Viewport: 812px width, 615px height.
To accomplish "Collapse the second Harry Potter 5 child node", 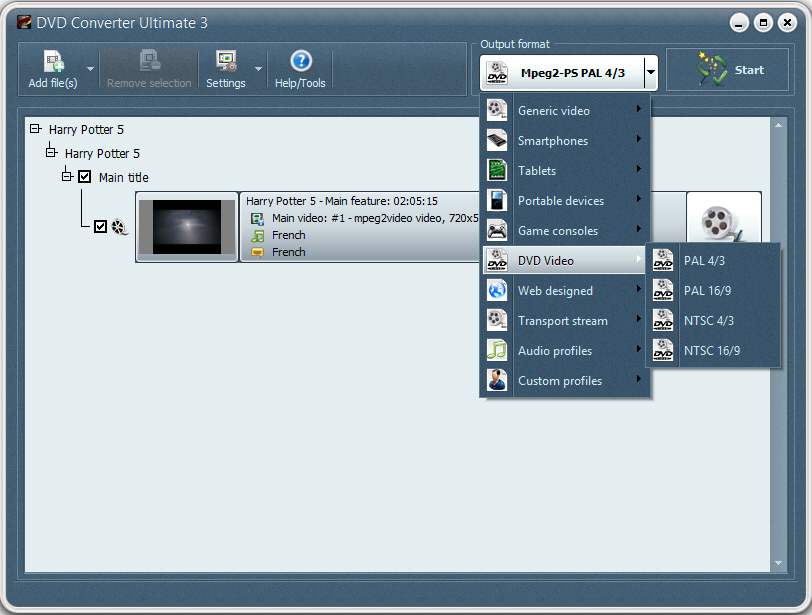I will pos(51,152).
